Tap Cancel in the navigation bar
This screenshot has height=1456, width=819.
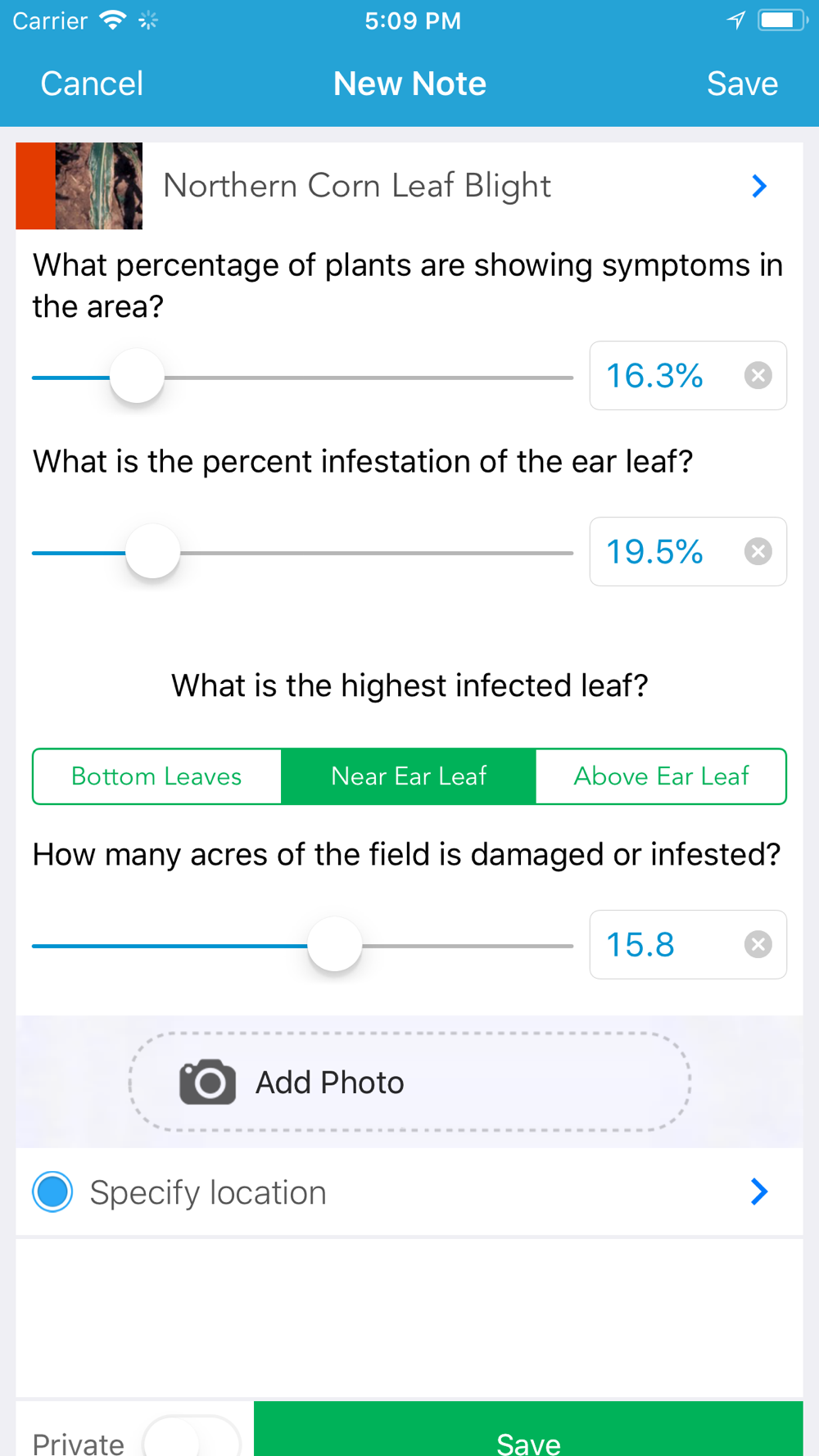pos(92,84)
